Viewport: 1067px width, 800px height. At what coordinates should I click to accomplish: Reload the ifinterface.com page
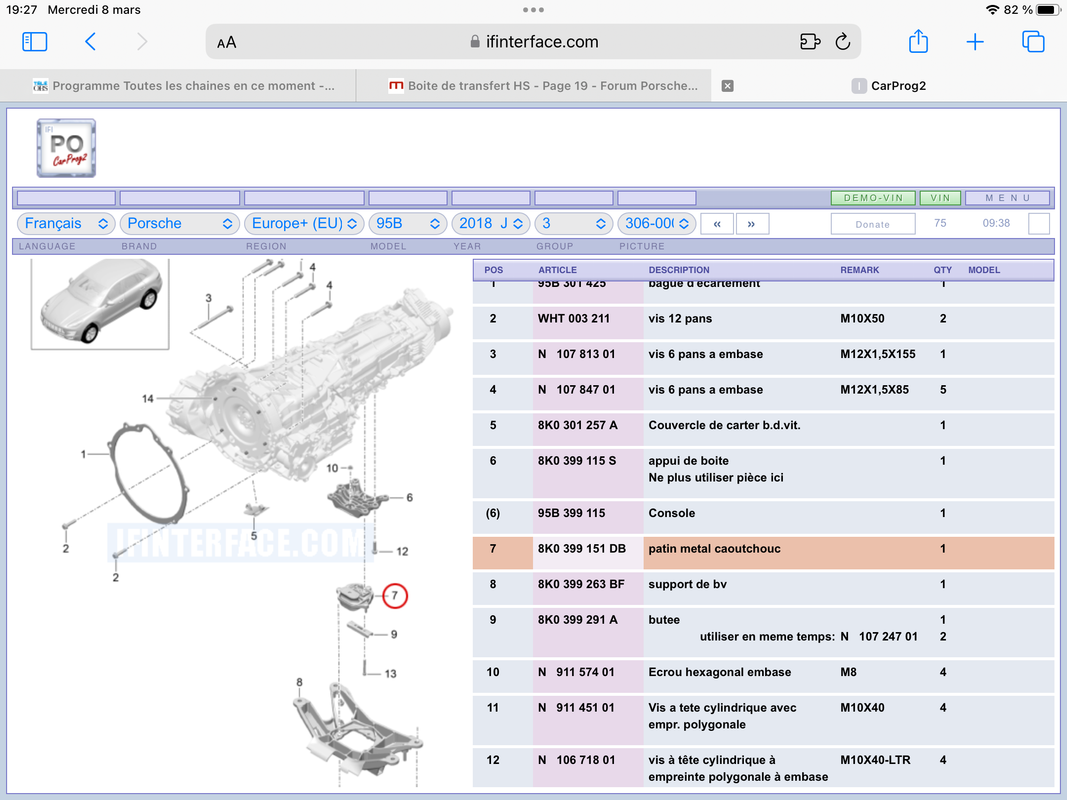(842, 41)
